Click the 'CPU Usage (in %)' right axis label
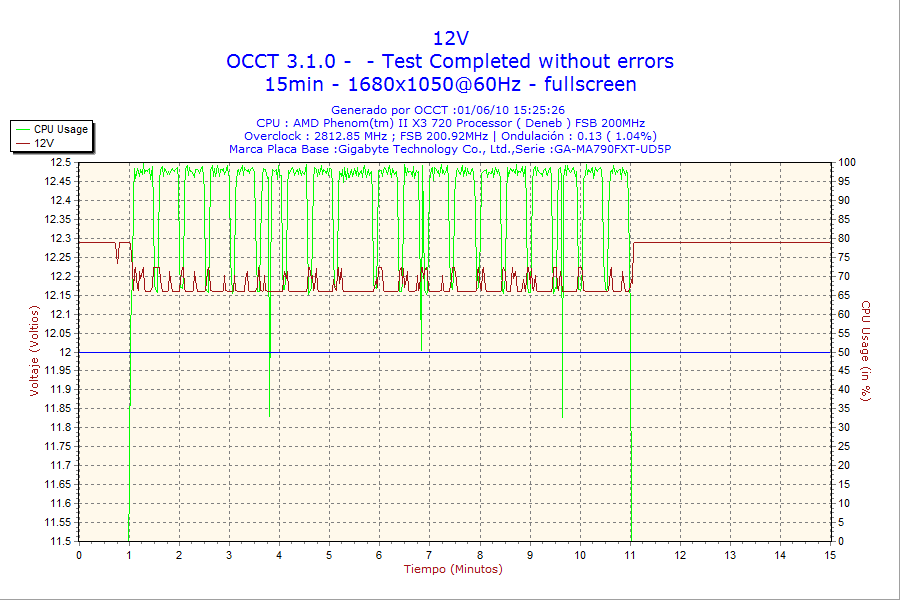Viewport: 900px width, 600px height. click(x=866, y=351)
